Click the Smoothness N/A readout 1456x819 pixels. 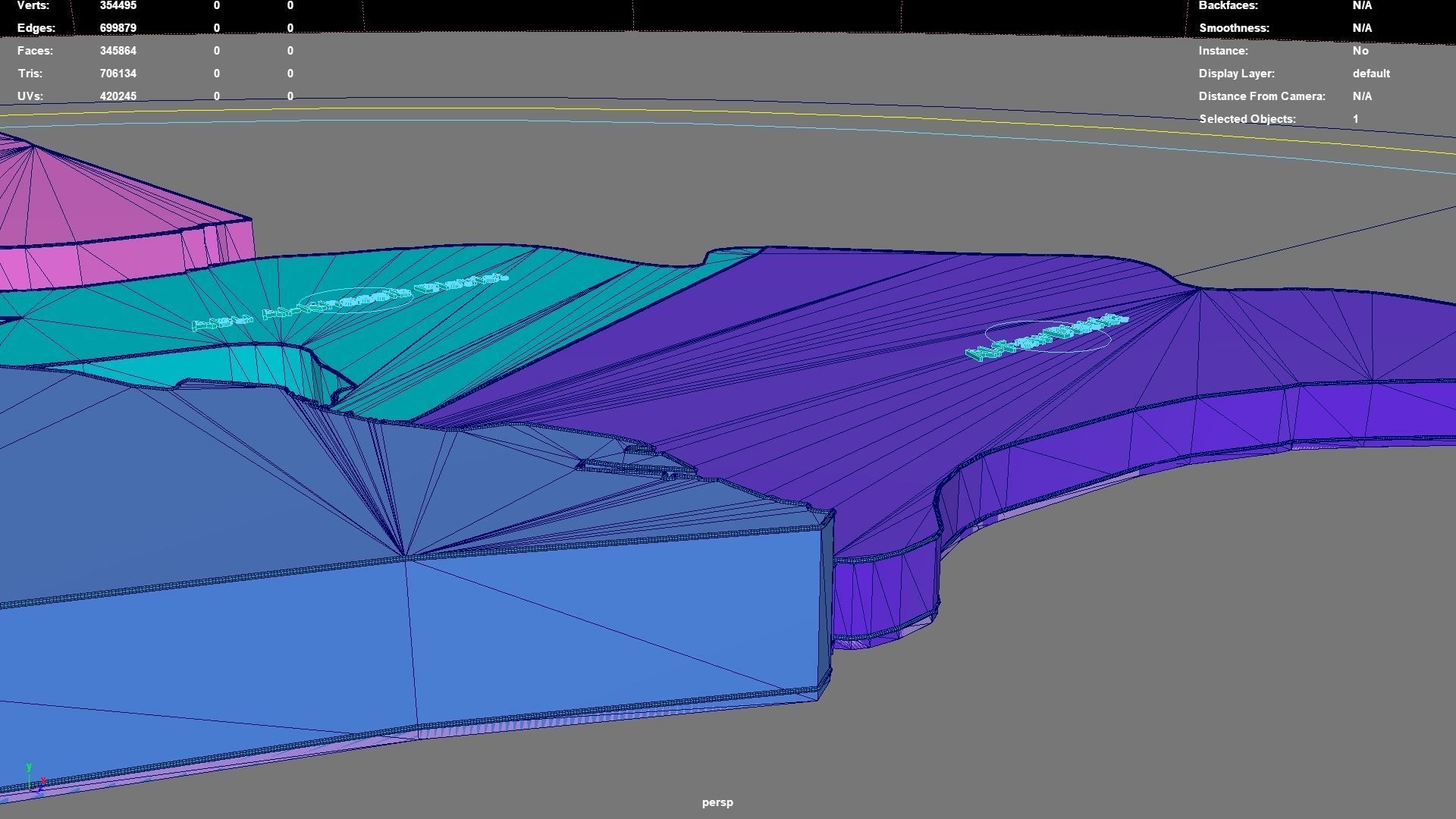click(x=1361, y=28)
